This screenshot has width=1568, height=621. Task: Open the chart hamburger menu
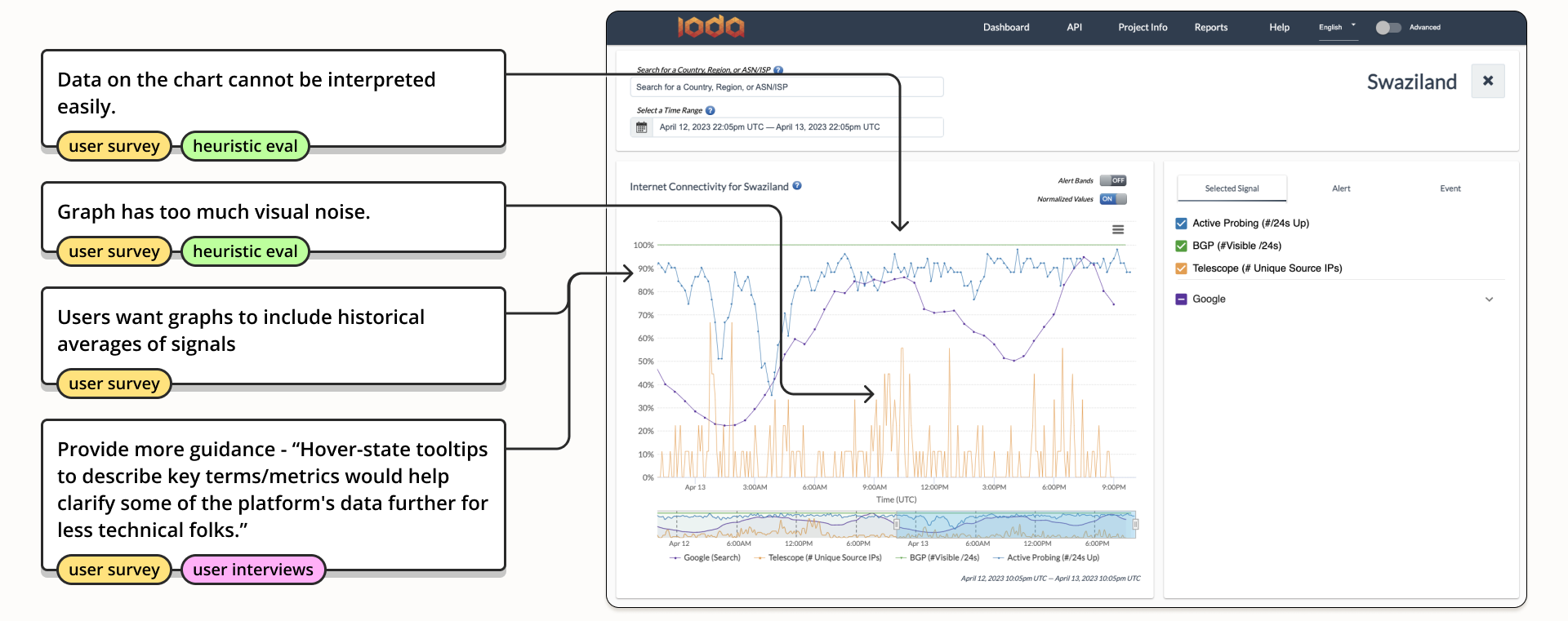pos(1118,229)
